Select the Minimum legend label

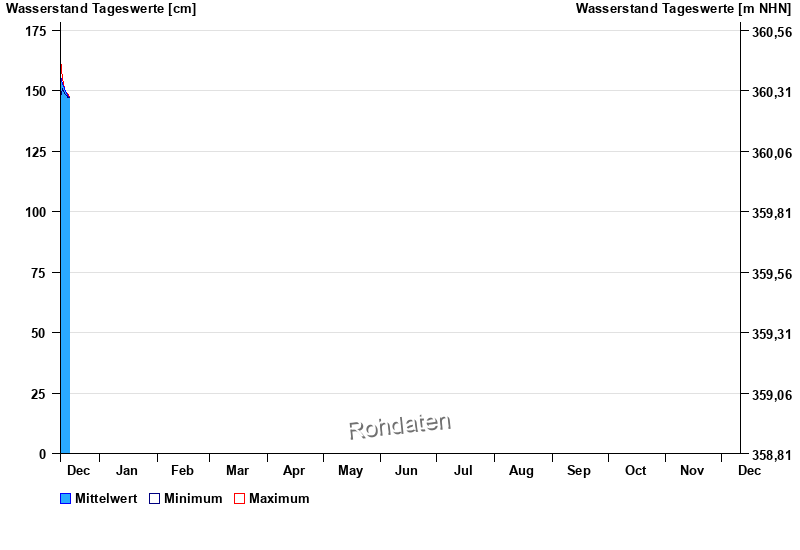(x=193, y=499)
